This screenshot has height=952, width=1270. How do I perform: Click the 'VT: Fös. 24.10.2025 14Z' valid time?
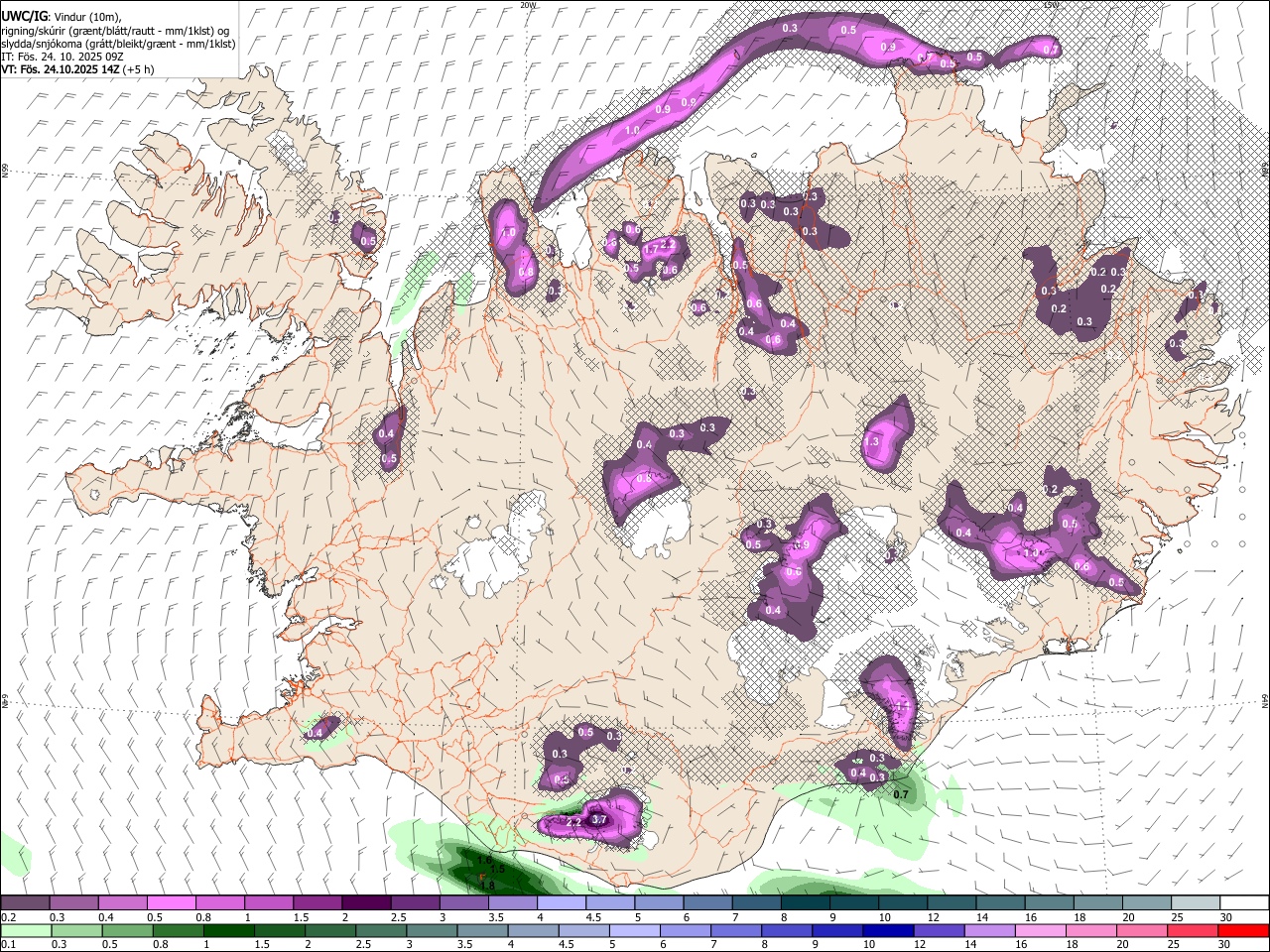coord(60,69)
